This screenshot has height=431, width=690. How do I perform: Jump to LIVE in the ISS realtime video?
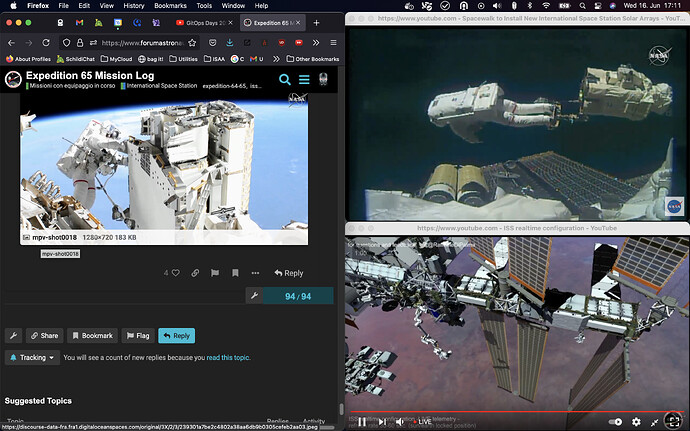pyautogui.click(x=422, y=422)
